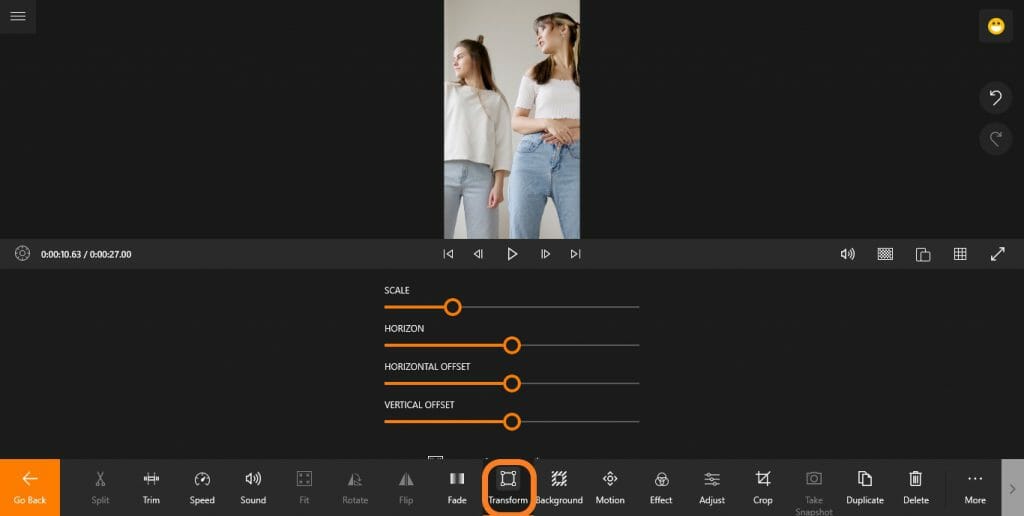This screenshot has width=1024, height=516.
Task: Step back one frame
Action: coord(479,254)
